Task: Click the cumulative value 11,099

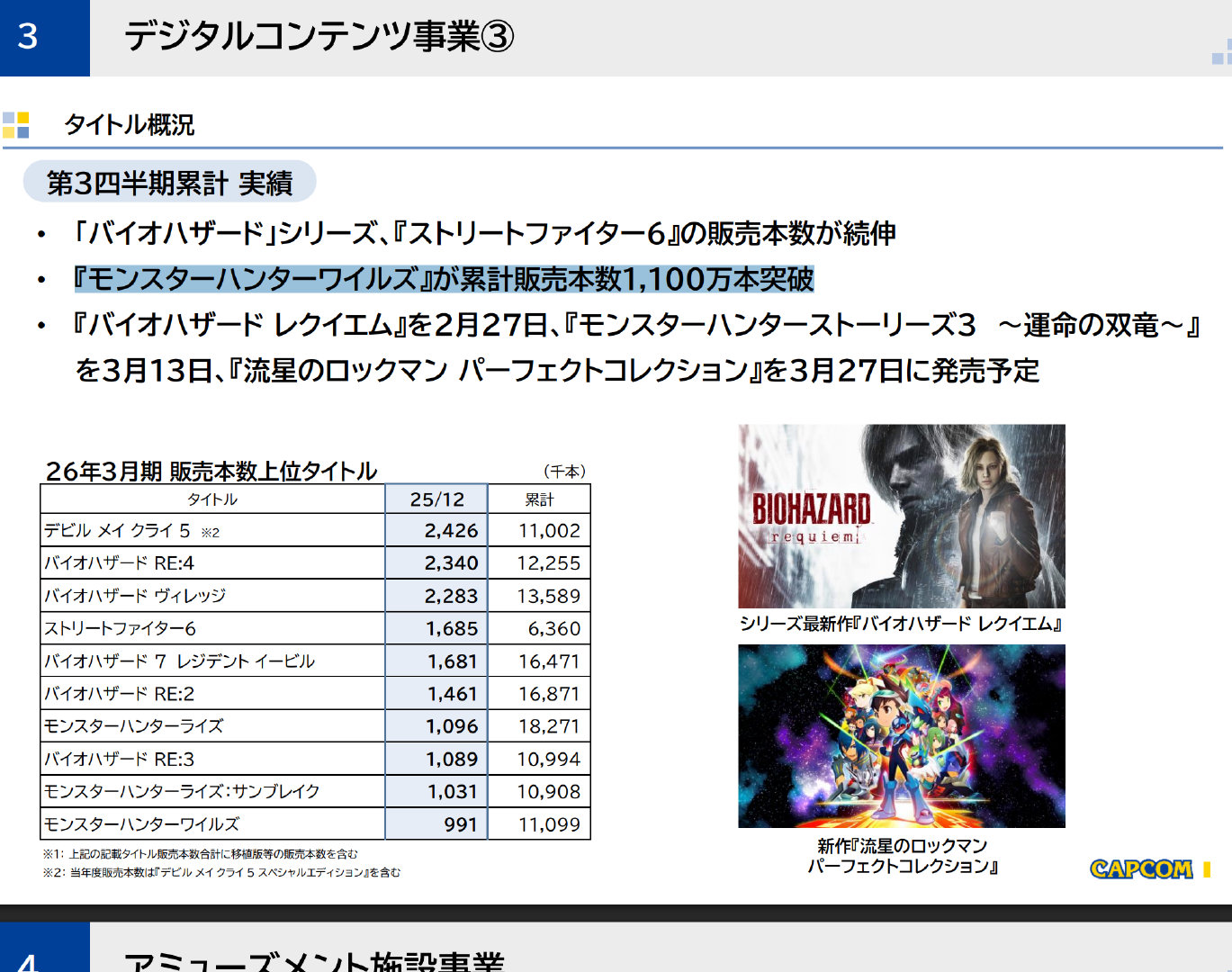Action: (549, 824)
